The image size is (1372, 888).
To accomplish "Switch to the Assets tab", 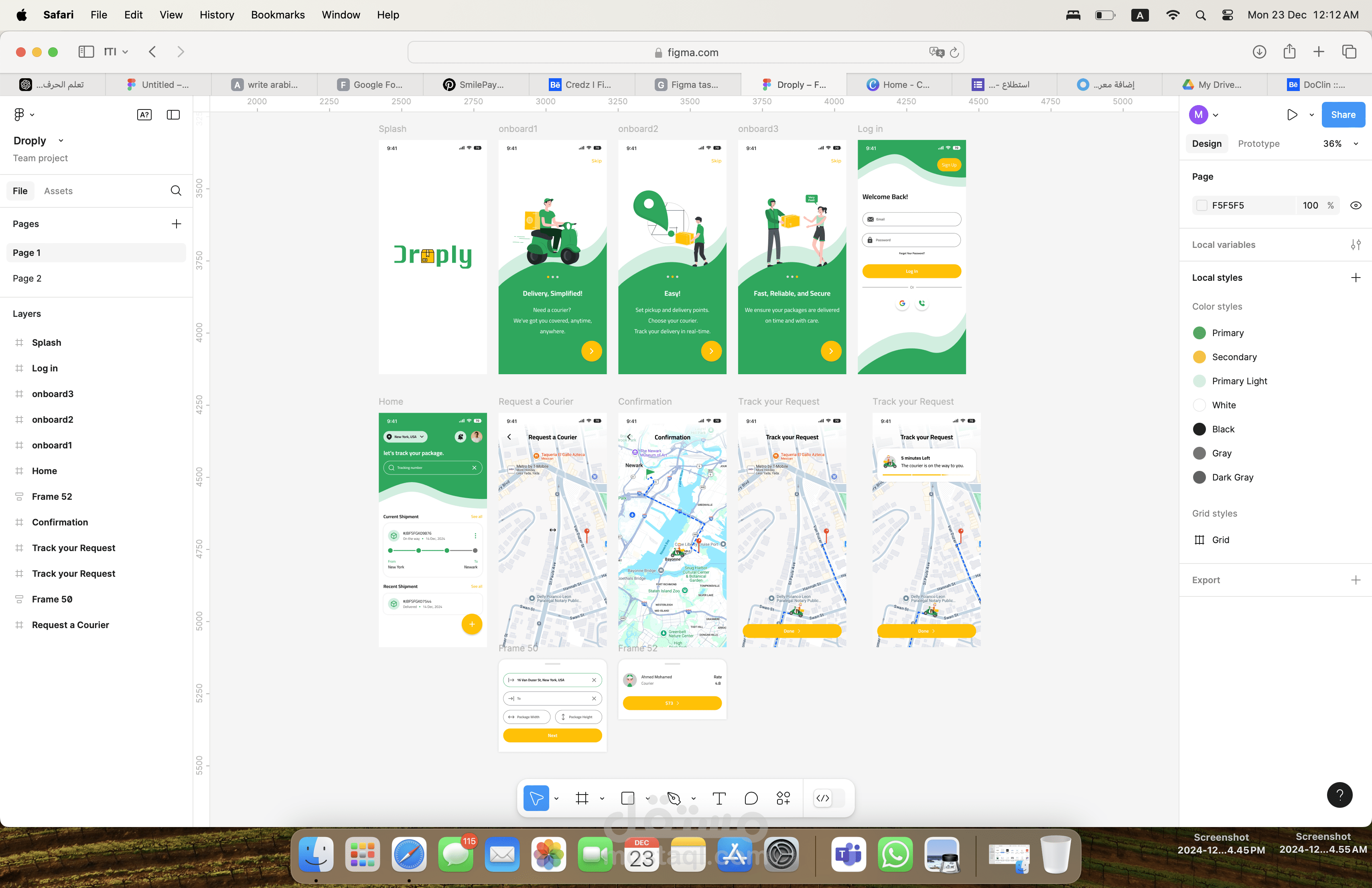I will coord(58,191).
